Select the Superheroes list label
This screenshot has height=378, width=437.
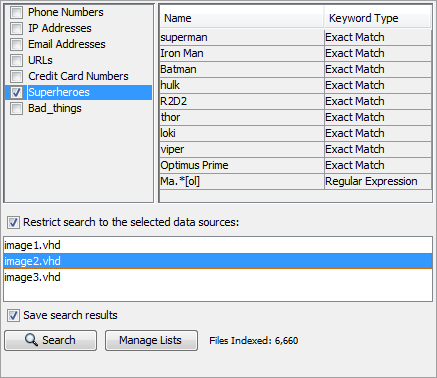[59, 92]
